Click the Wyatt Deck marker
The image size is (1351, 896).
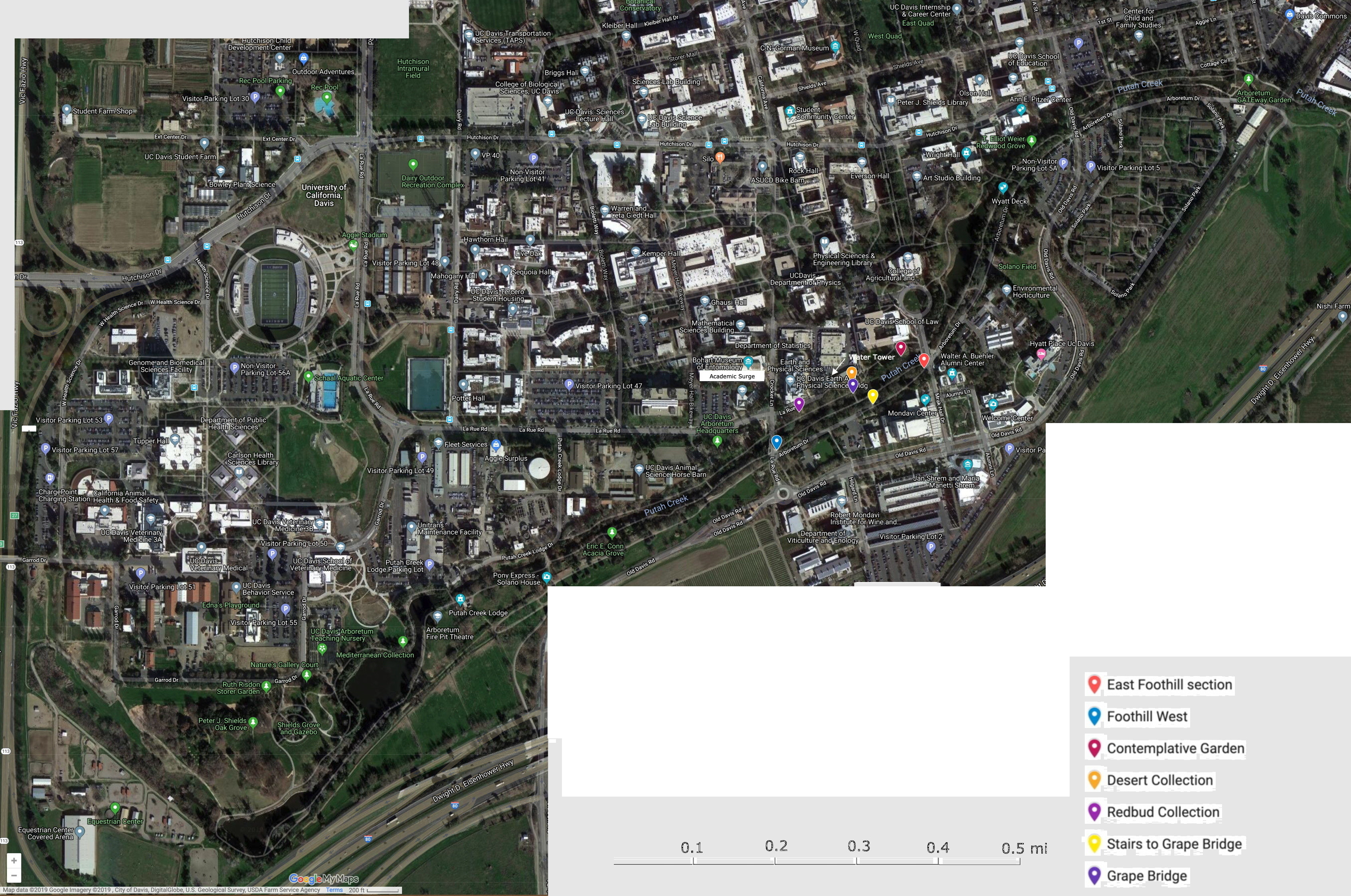pyautogui.click(x=1003, y=188)
